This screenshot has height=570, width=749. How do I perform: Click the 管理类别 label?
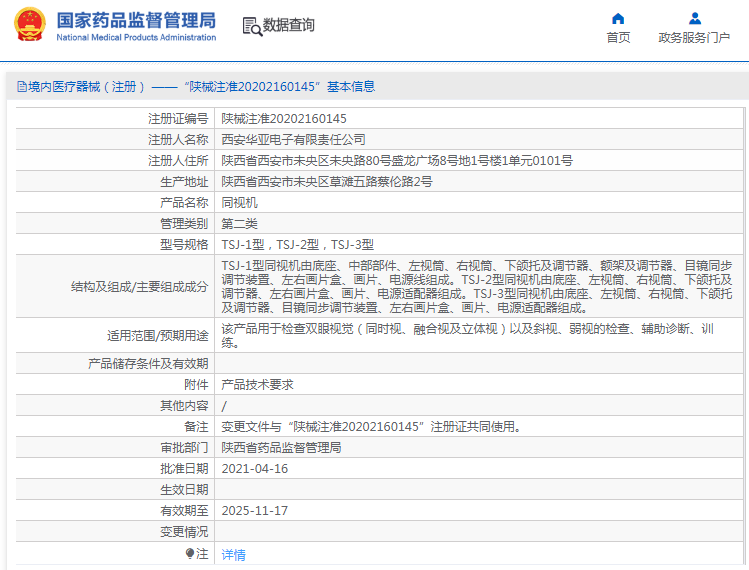click(x=184, y=224)
